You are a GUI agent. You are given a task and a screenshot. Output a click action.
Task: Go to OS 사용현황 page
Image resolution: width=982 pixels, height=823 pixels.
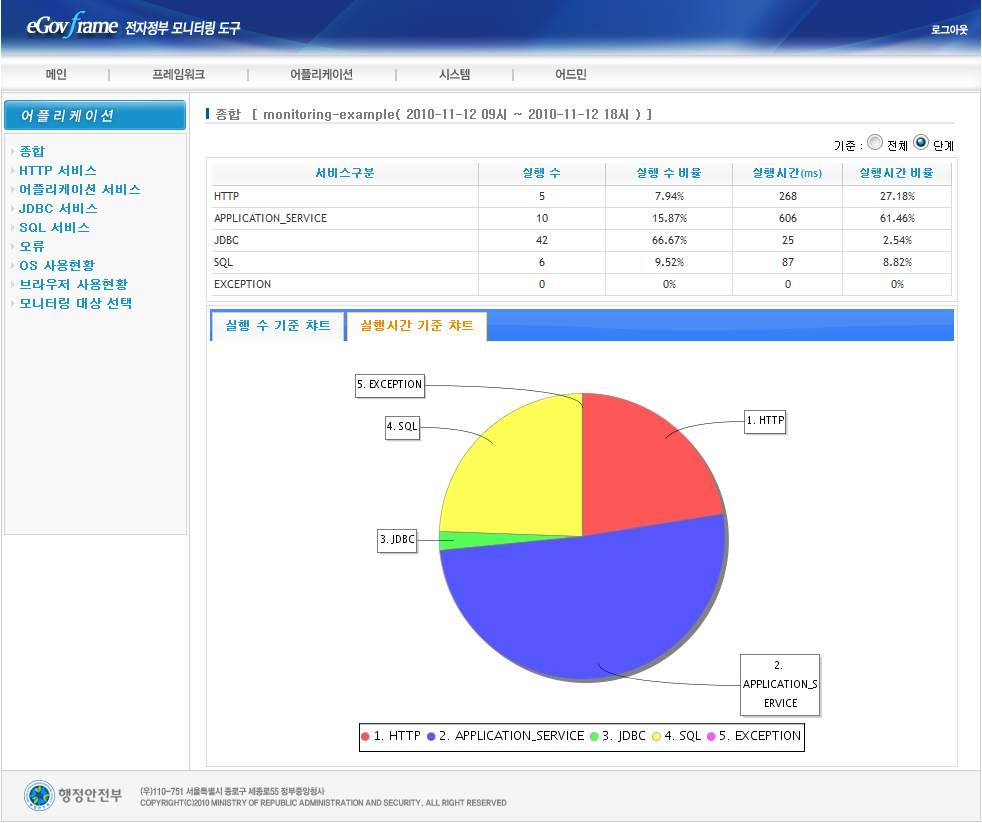[57, 265]
